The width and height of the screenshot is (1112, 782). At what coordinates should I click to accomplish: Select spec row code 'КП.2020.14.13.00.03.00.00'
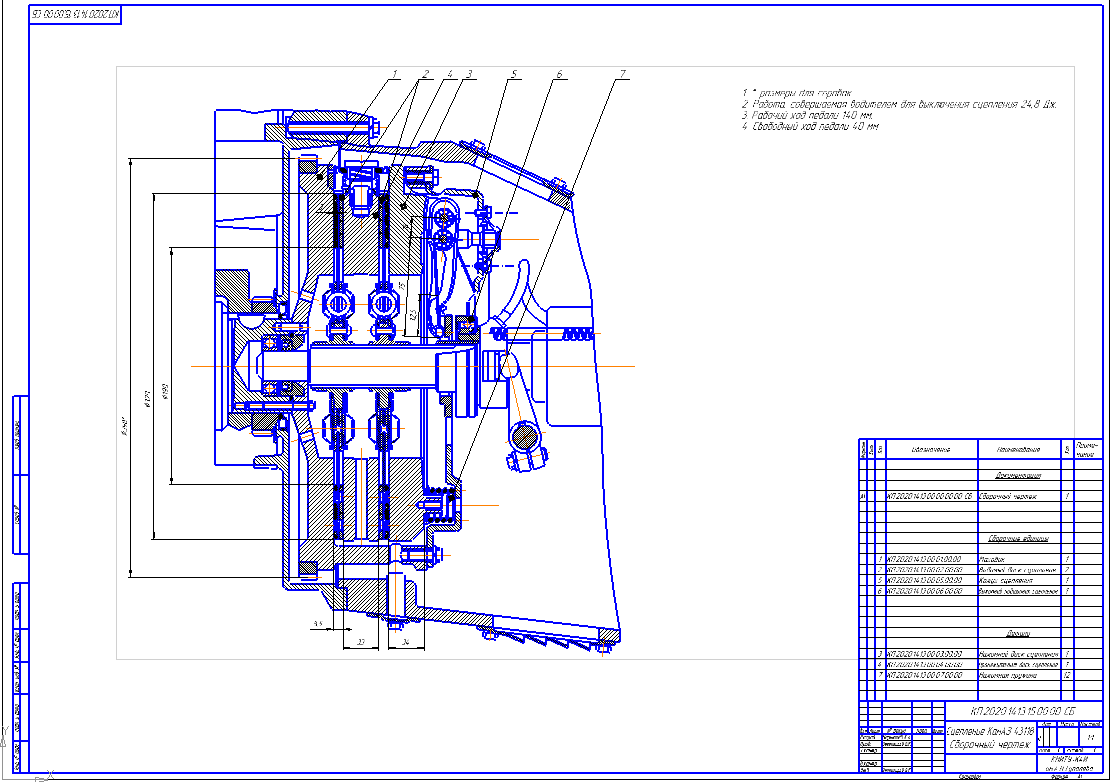[924, 654]
